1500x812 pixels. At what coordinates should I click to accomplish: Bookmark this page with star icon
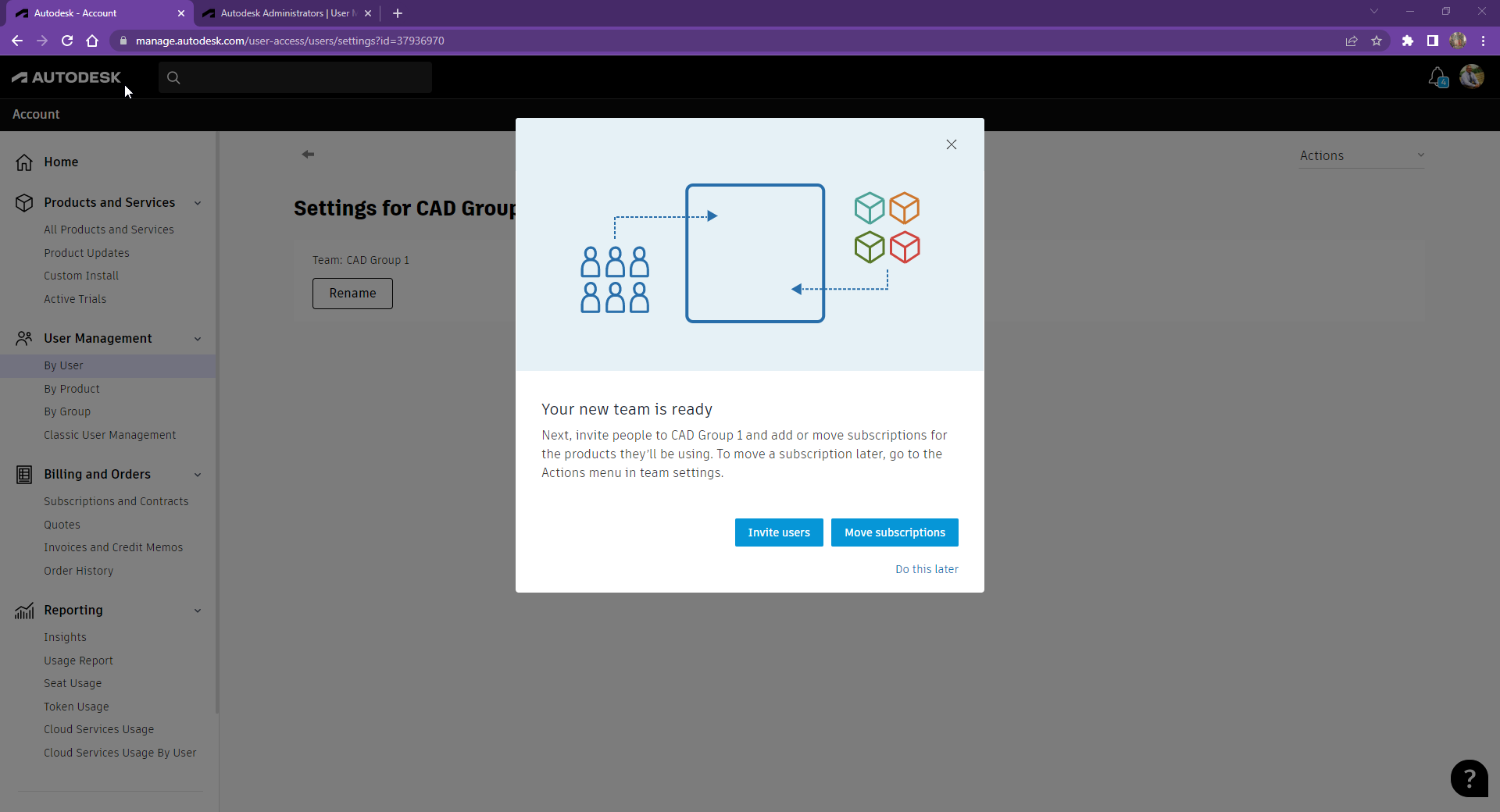click(1377, 41)
